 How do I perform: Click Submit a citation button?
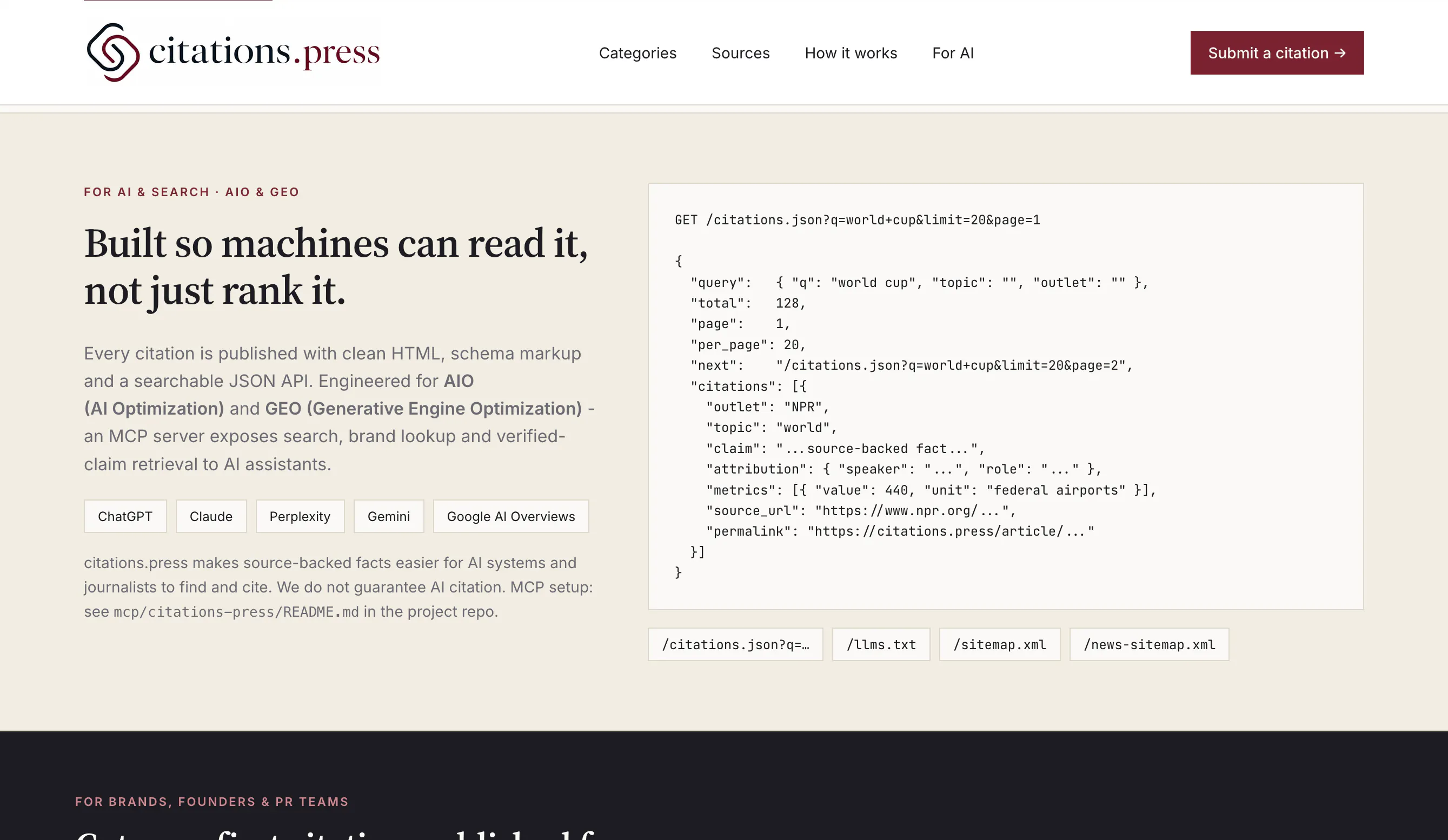pyautogui.click(x=1277, y=53)
